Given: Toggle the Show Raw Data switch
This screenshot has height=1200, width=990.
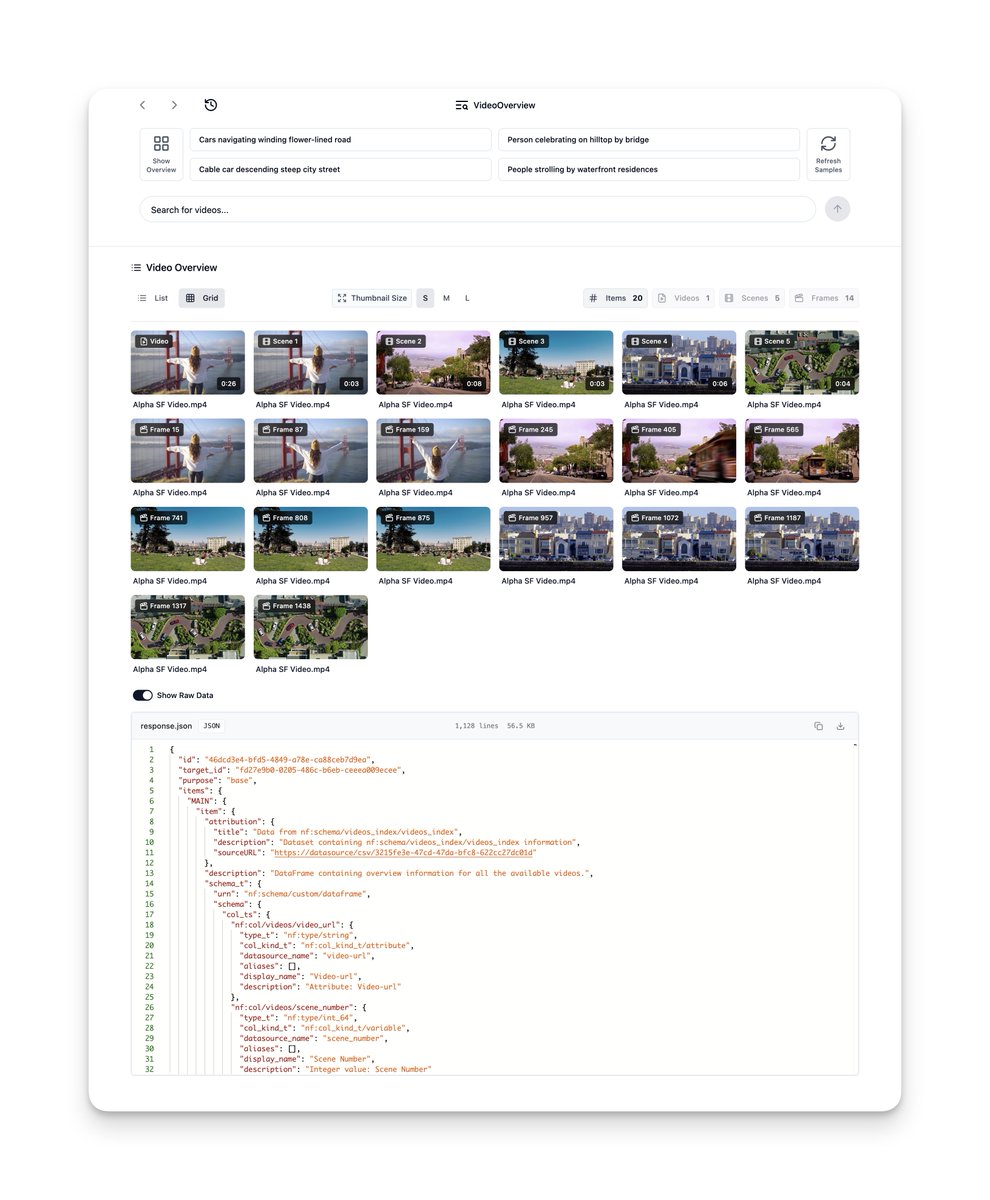Looking at the screenshot, I should coord(142,695).
